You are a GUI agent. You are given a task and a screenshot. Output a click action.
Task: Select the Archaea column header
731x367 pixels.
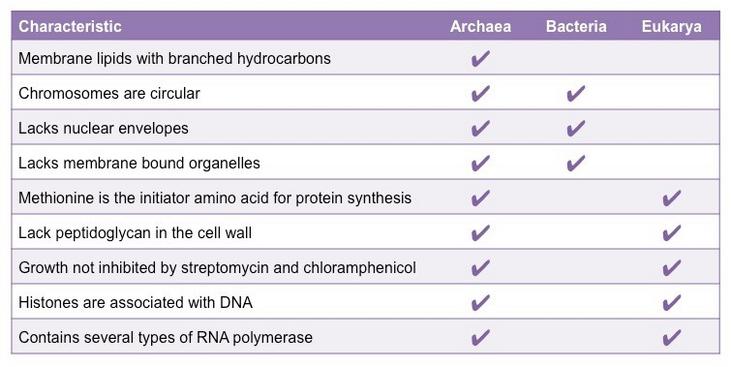[x=480, y=26]
